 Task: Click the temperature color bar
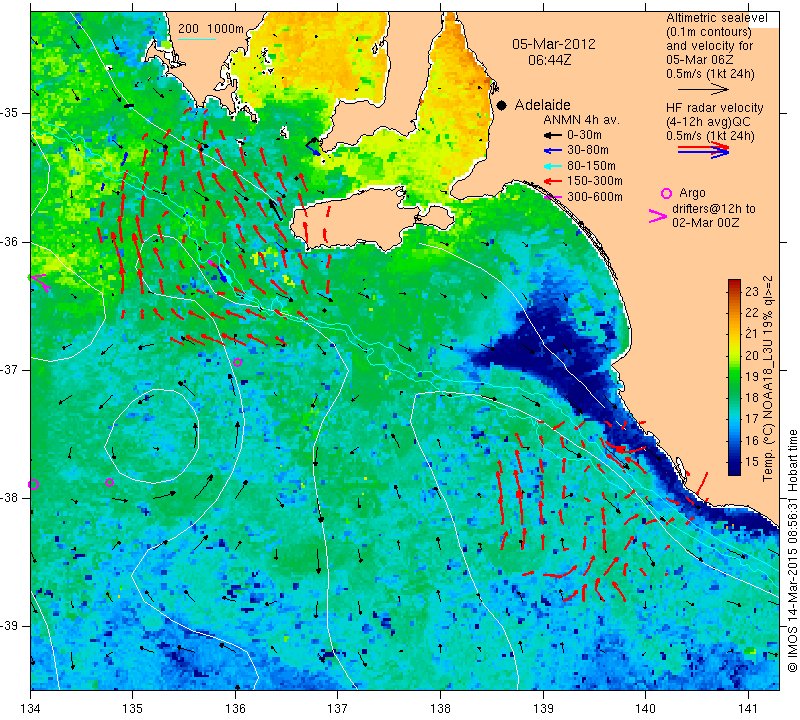pos(734,377)
